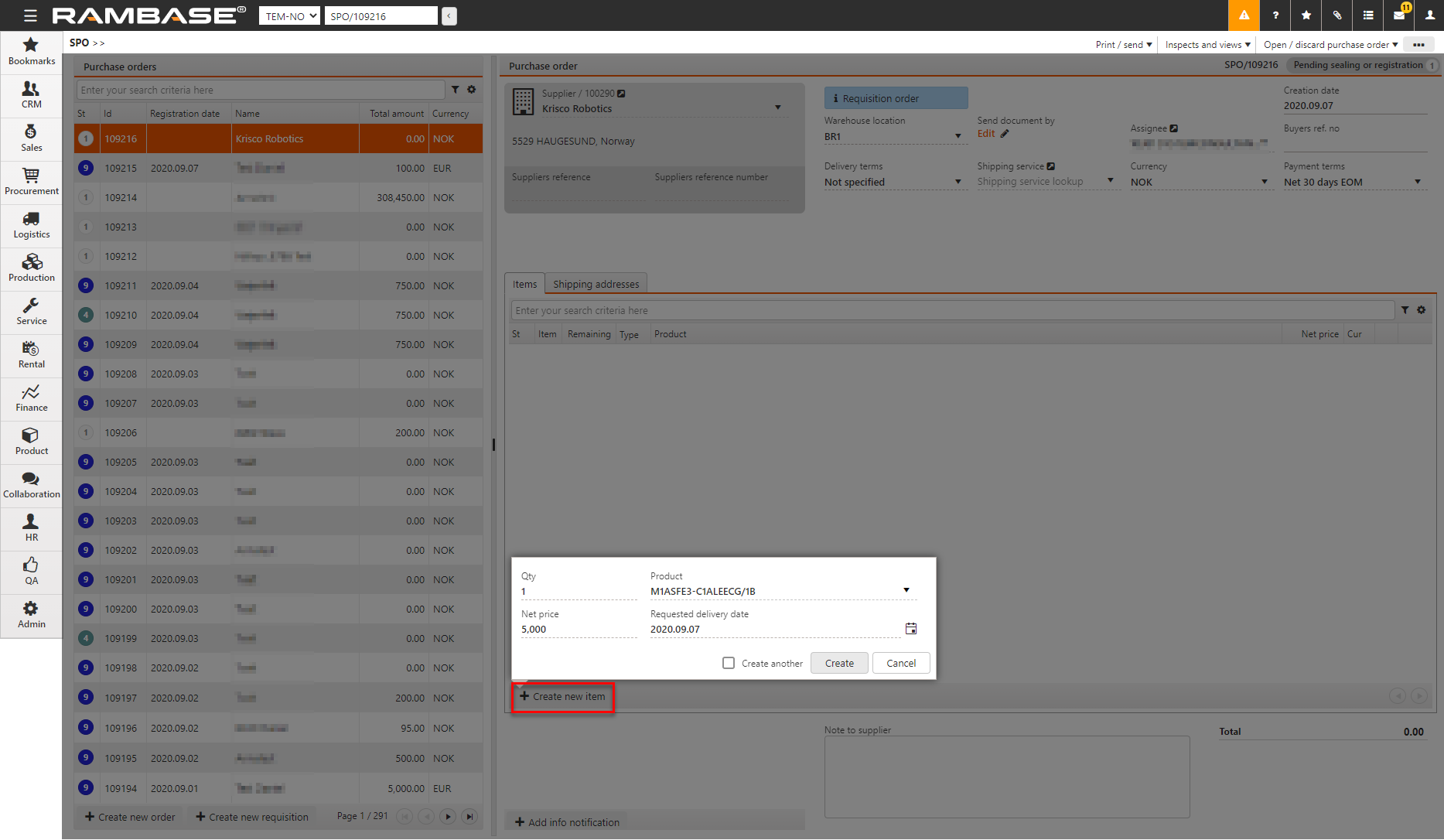This screenshot has height=840, width=1444.
Task: Open the Procurement module in sidebar
Action: tap(31, 182)
